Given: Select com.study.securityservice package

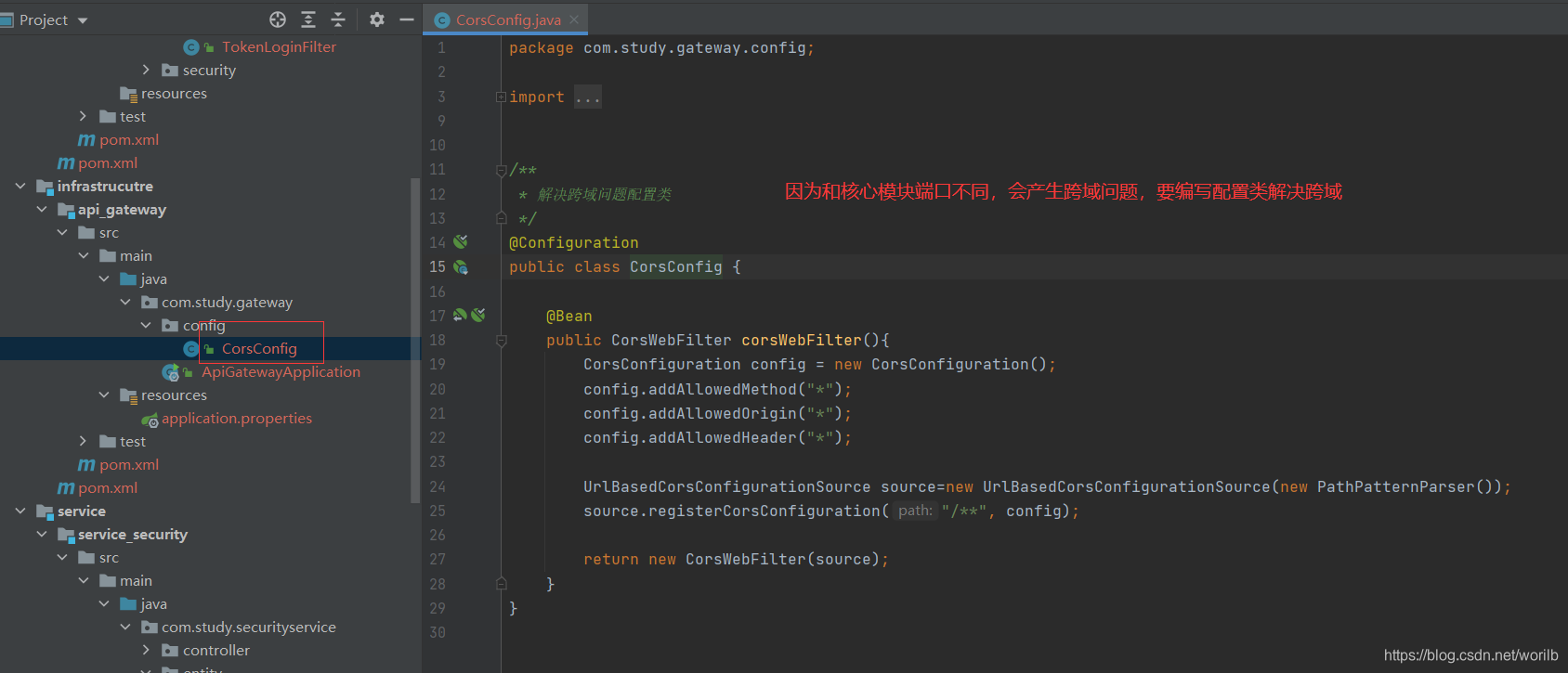Looking at the screenshot, I should (x=249, y=627).
